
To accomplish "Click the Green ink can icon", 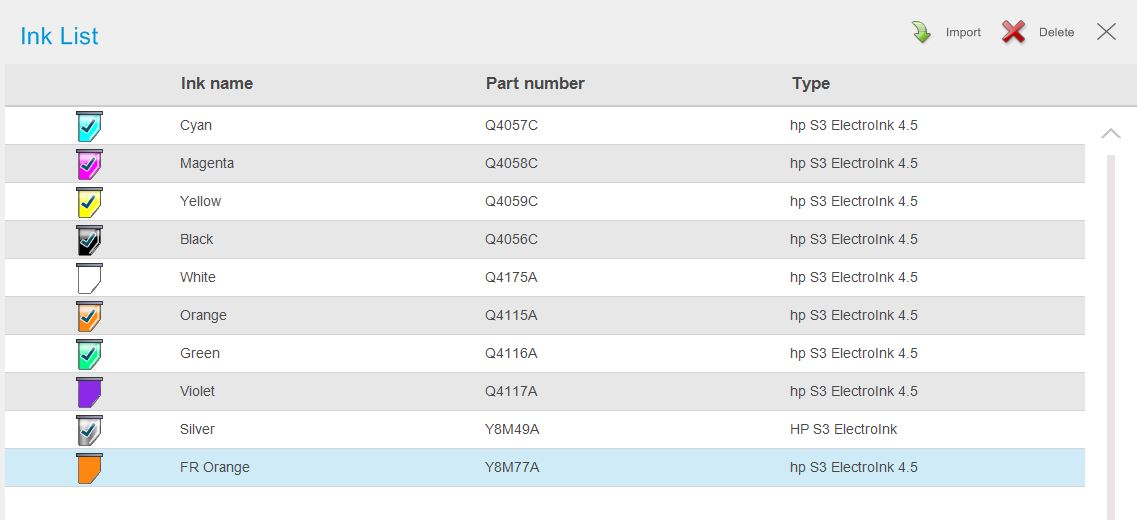I will pyautogui.click(x=89, y=354).
